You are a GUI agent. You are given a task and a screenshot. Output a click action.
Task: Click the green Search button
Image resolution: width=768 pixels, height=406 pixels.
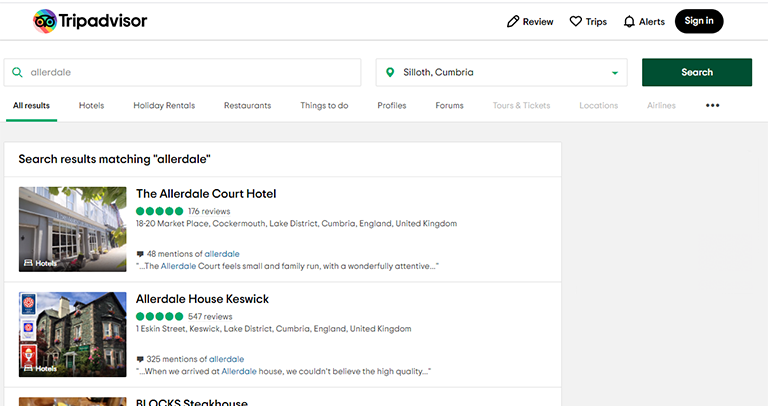tap(697, 72)
